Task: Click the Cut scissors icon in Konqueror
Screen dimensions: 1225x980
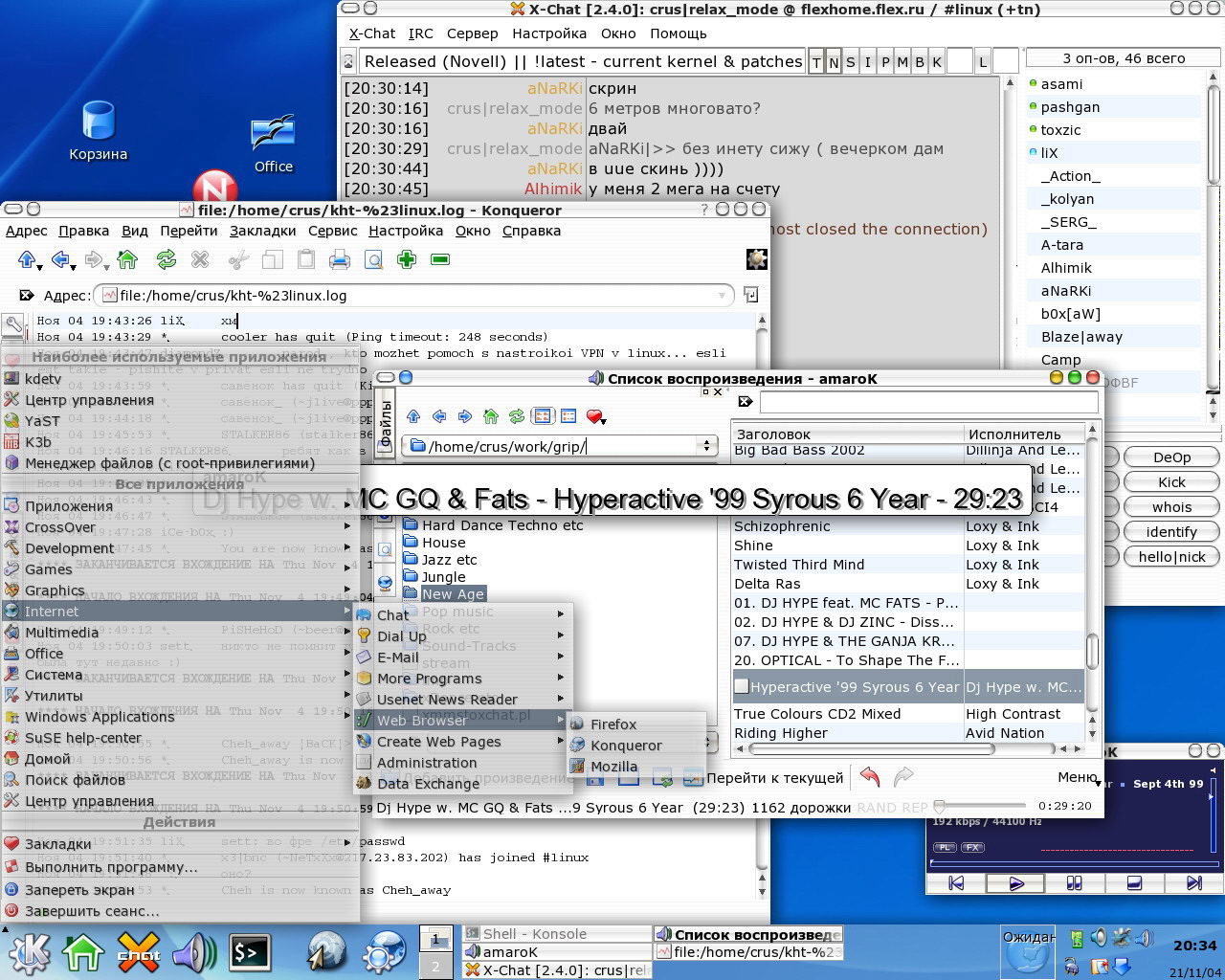Action: click(x=239, y=259)
